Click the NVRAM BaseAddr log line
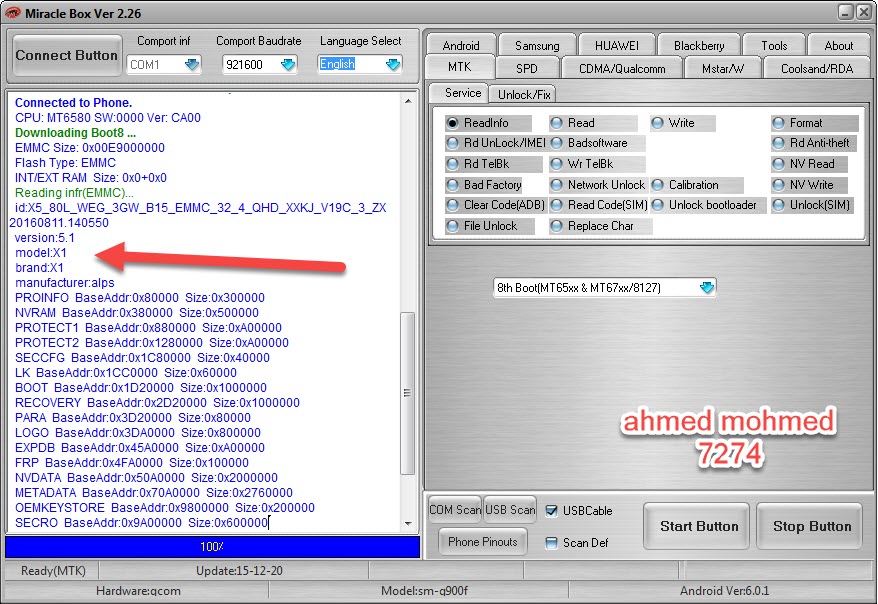The width and height of the screenshot is (878, 604). coord(137,313)
